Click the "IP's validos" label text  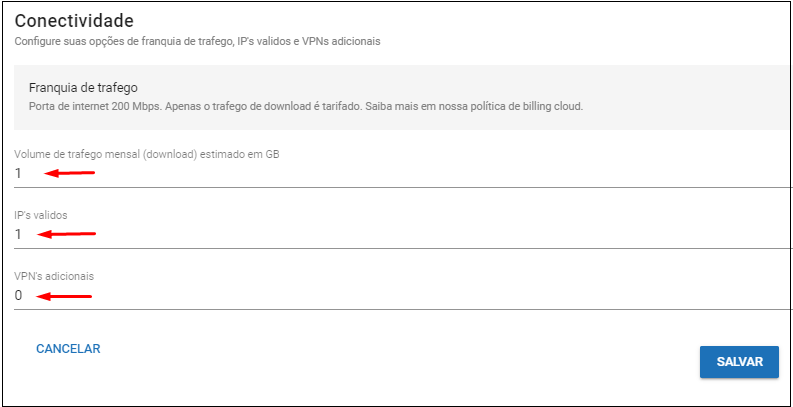point(41,214)
